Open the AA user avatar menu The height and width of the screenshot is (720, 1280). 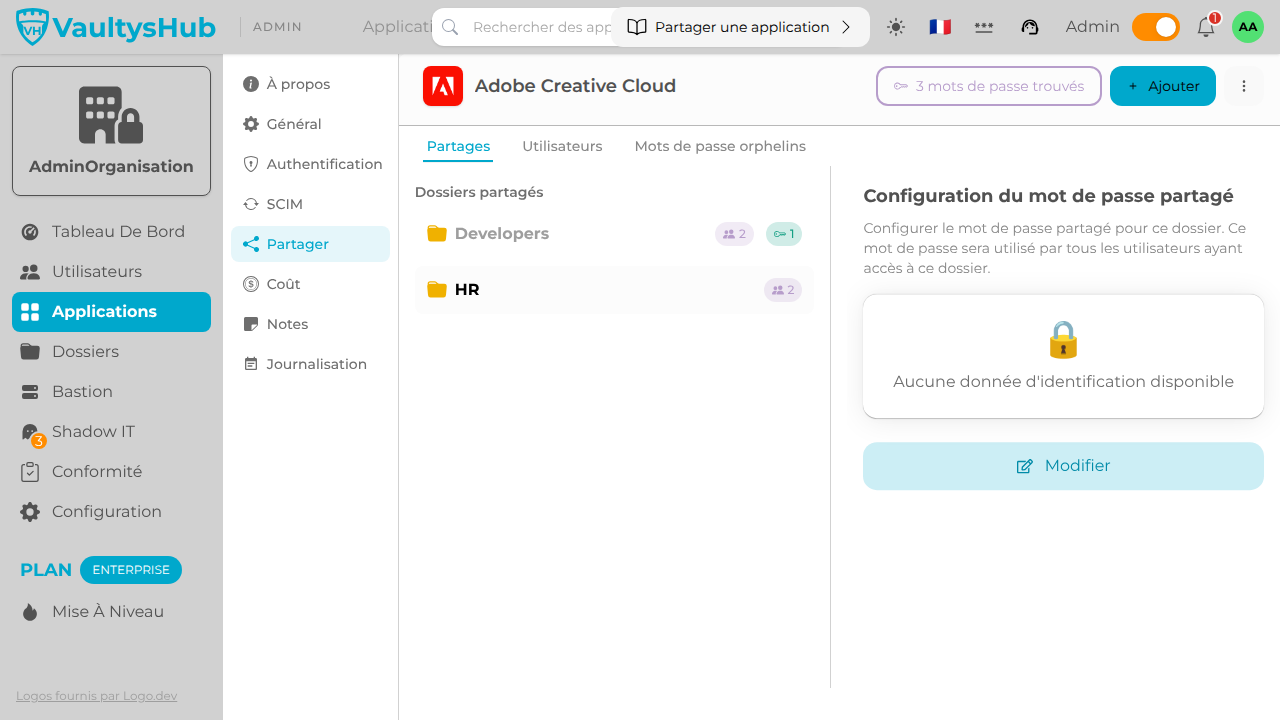[1248, 27]
